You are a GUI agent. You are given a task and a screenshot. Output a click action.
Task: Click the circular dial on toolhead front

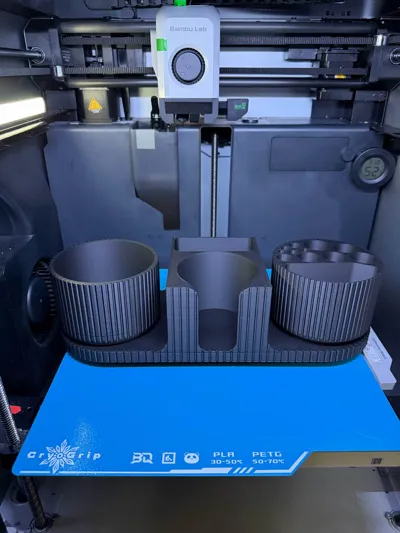188,66
